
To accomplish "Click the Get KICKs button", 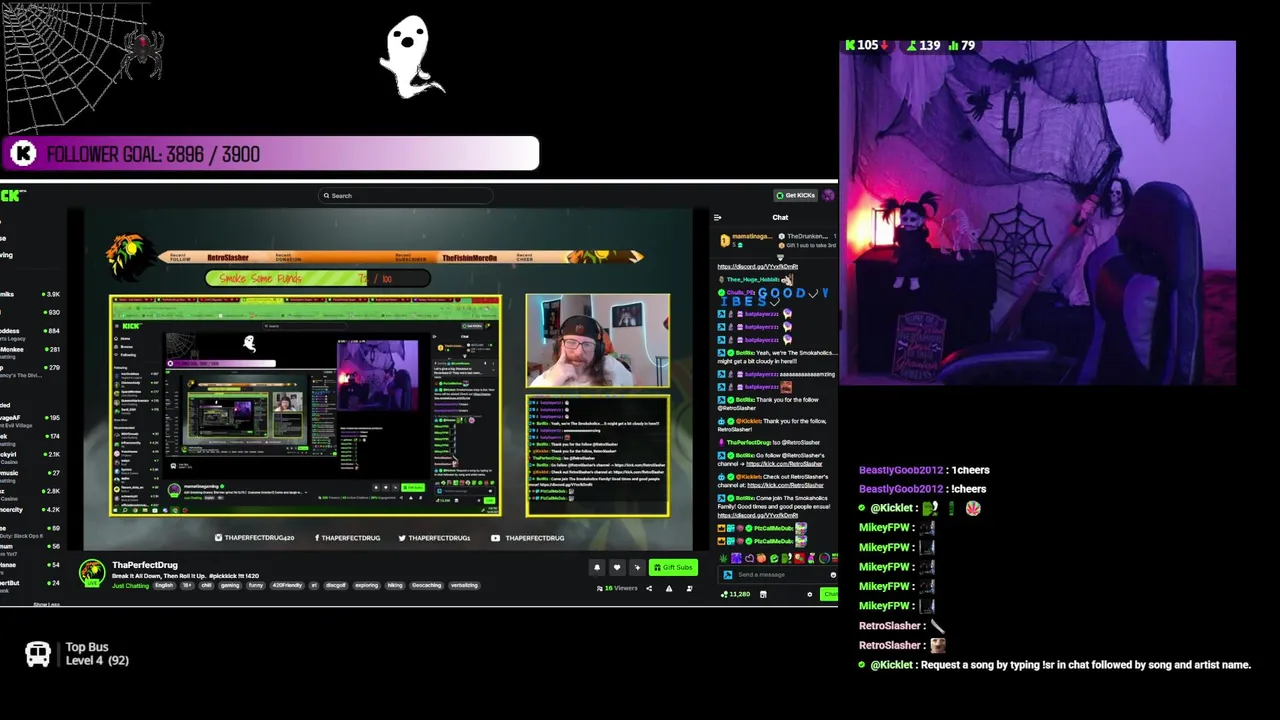I will [796, 195].
